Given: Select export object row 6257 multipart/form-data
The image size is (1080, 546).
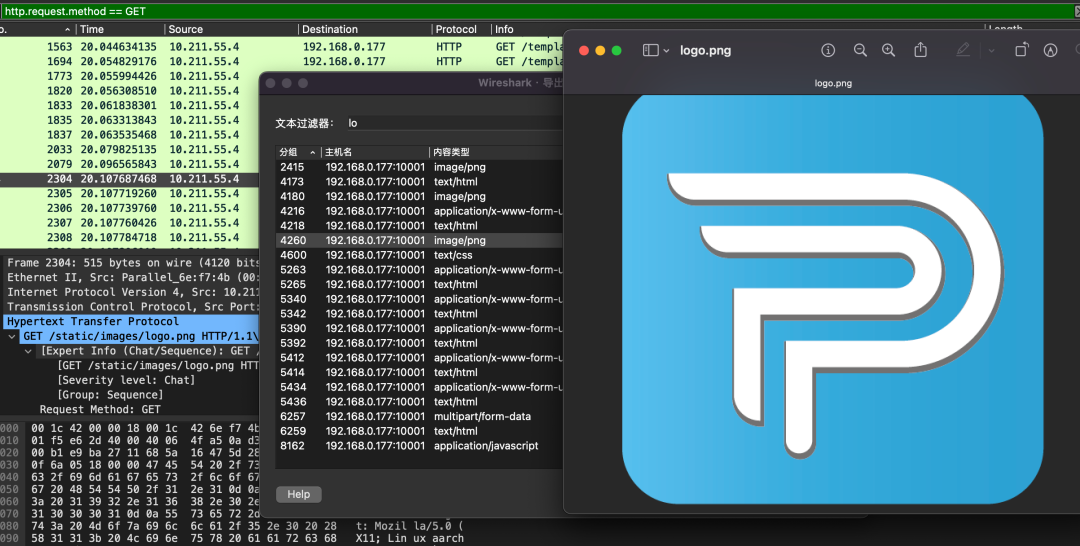Looking at the screenshot, I should pyautogui.click(x=419, y=417).
